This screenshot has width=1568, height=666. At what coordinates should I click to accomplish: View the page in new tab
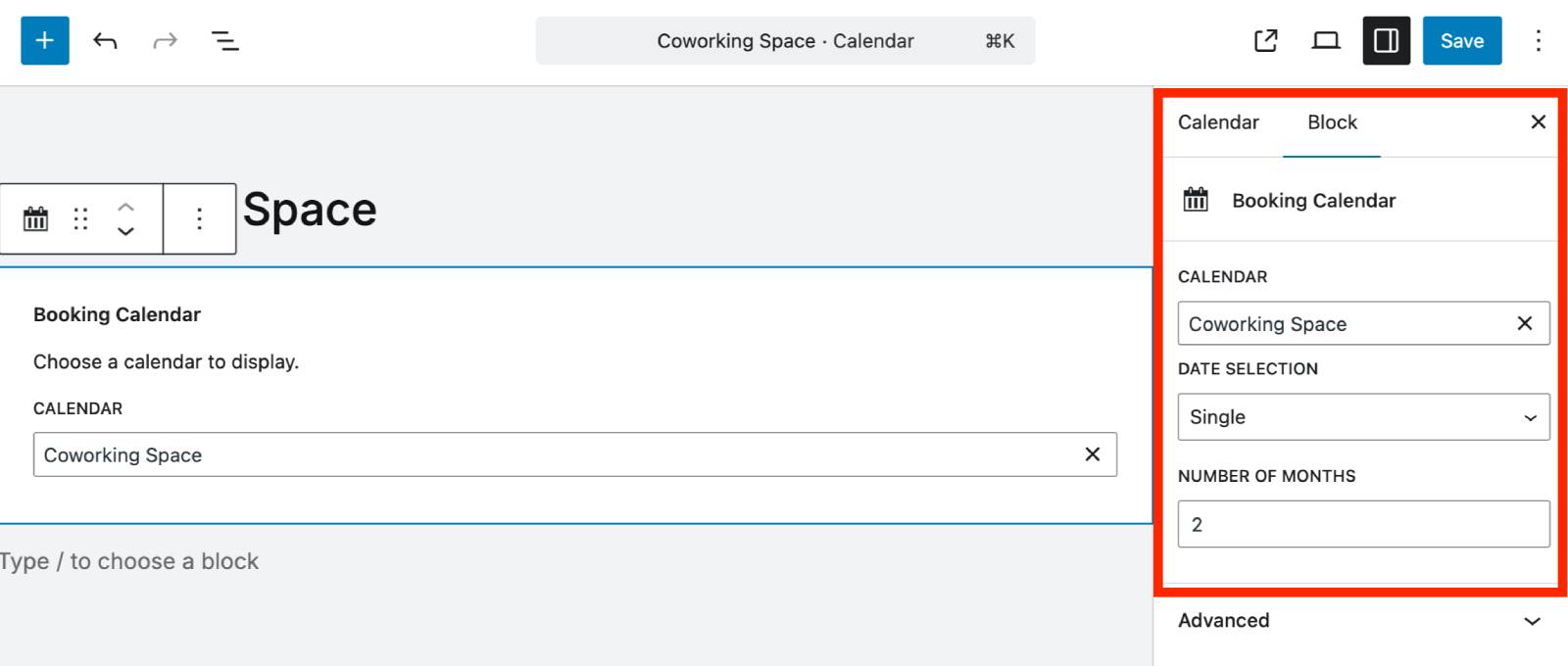tap(1265, 40)
